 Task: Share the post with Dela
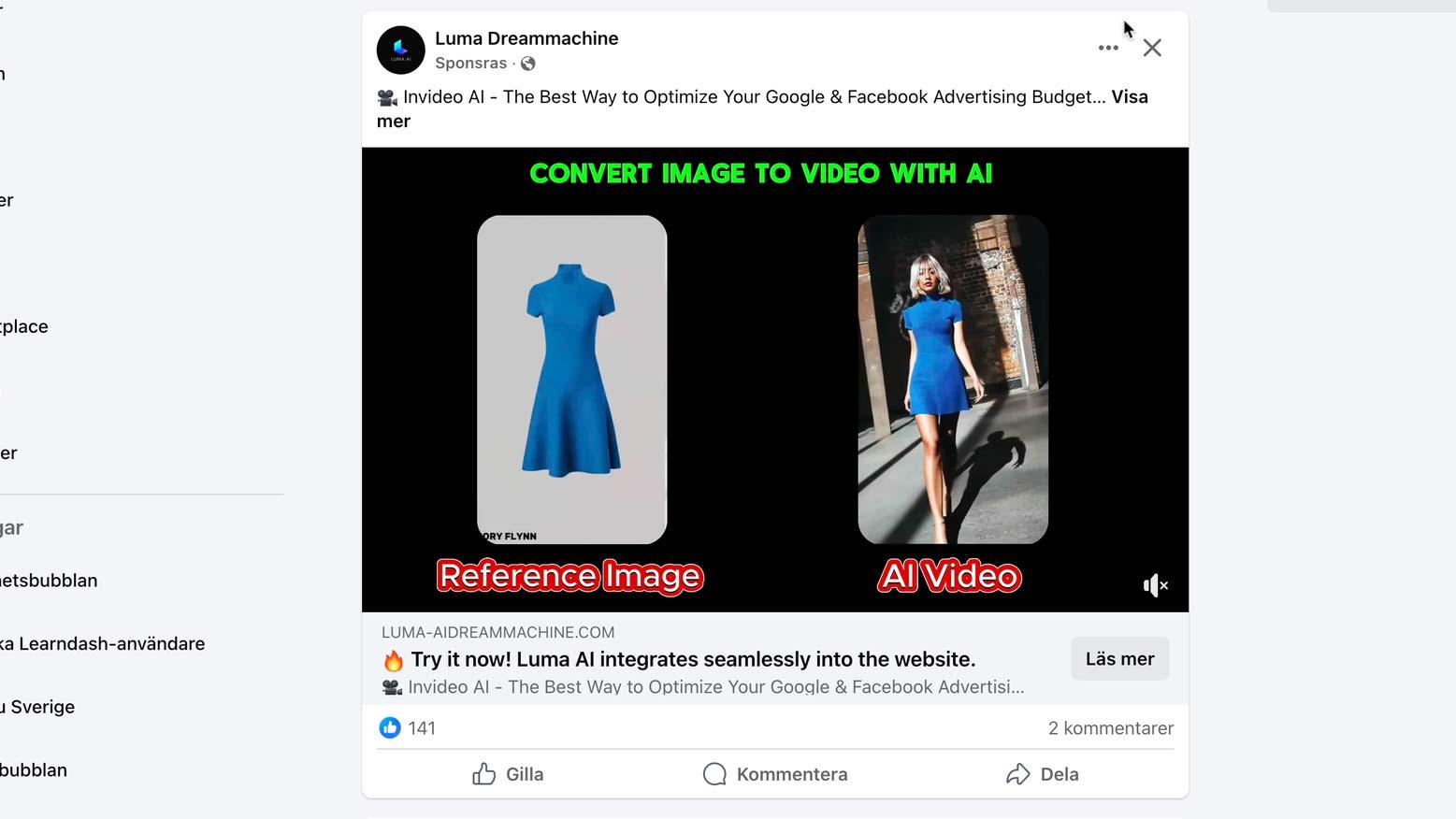coord(1042,774)
